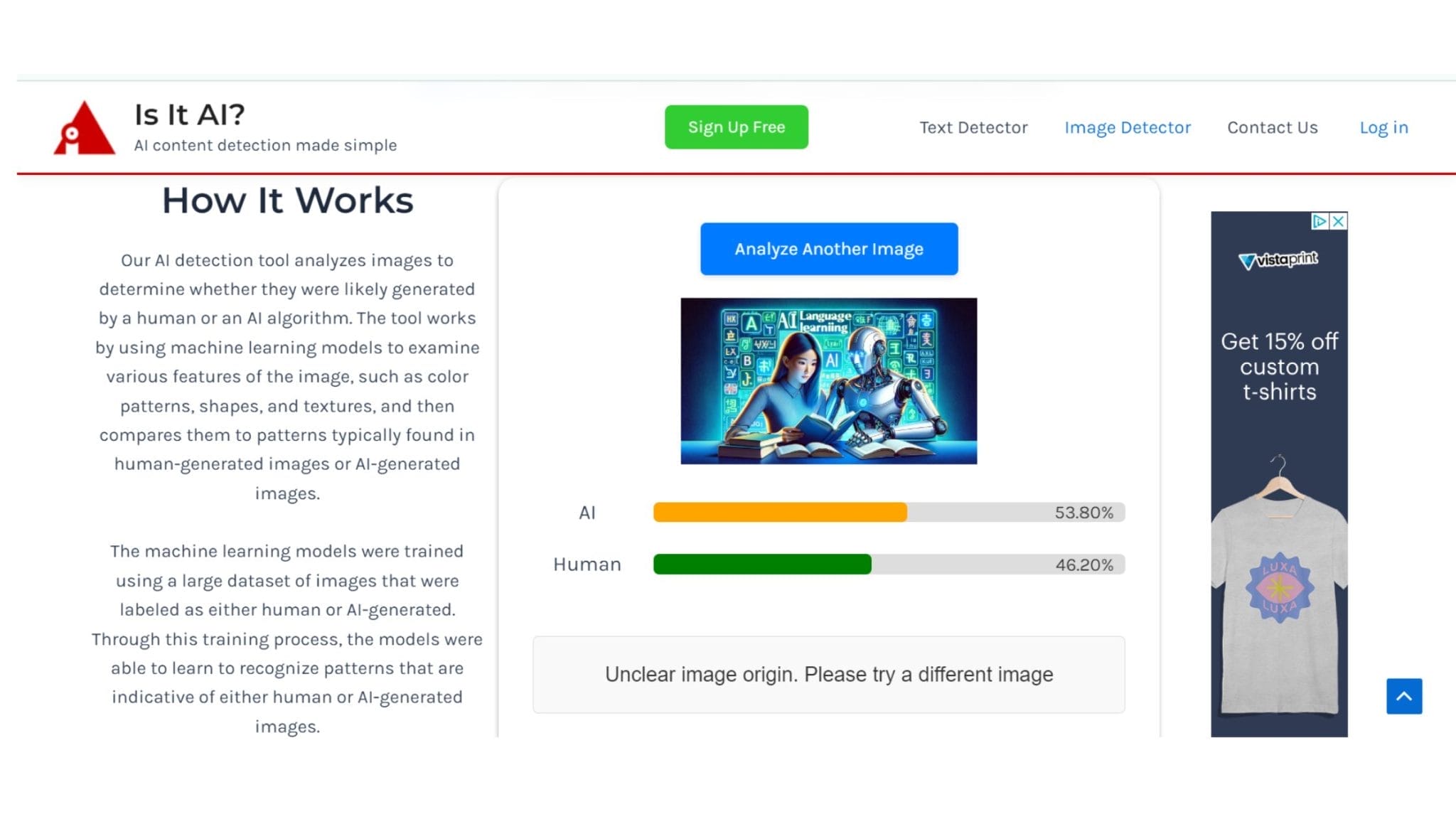1456x819 pixels.
Task: Close the Vistaprint ad with the X icon
Action: tap(1338, 221)
